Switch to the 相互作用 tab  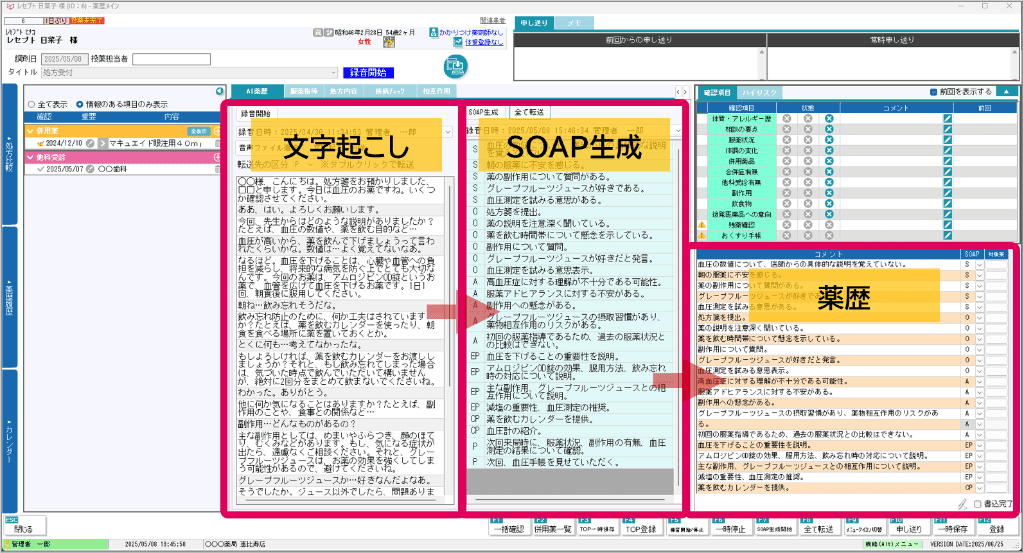pyautogui.click(x=436, y=91)
